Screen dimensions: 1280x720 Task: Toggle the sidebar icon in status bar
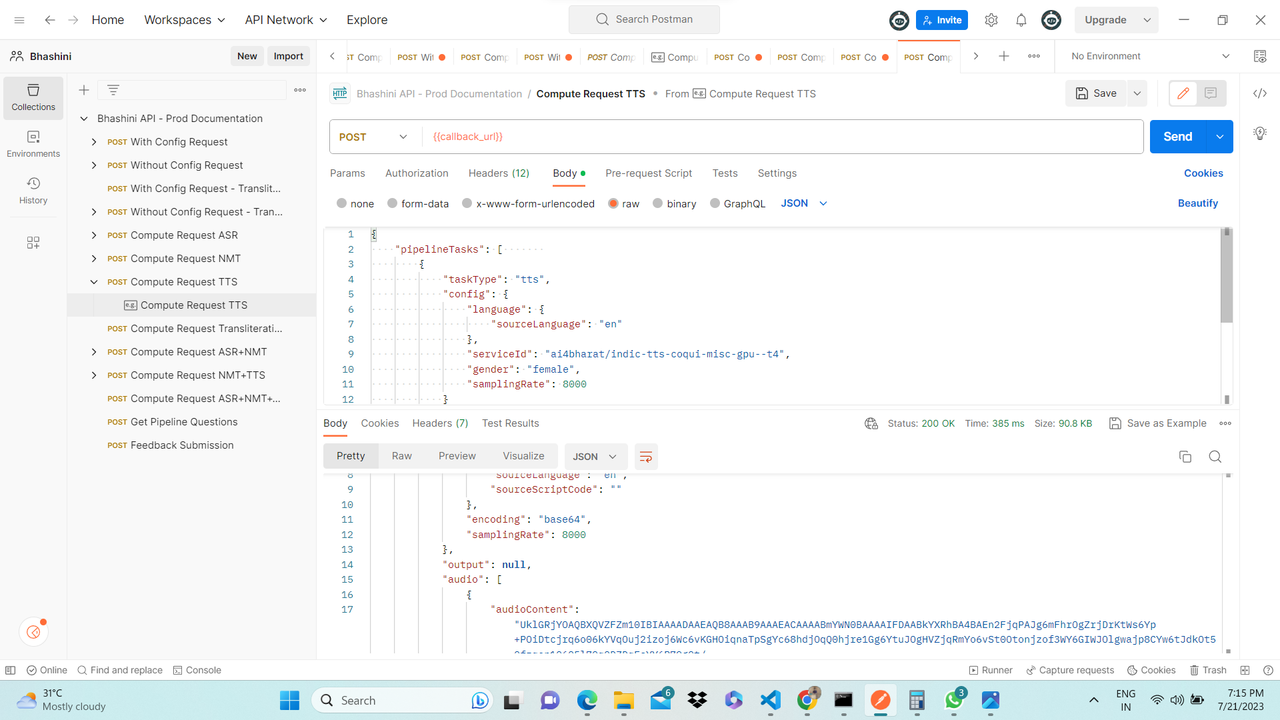[11, 670]
